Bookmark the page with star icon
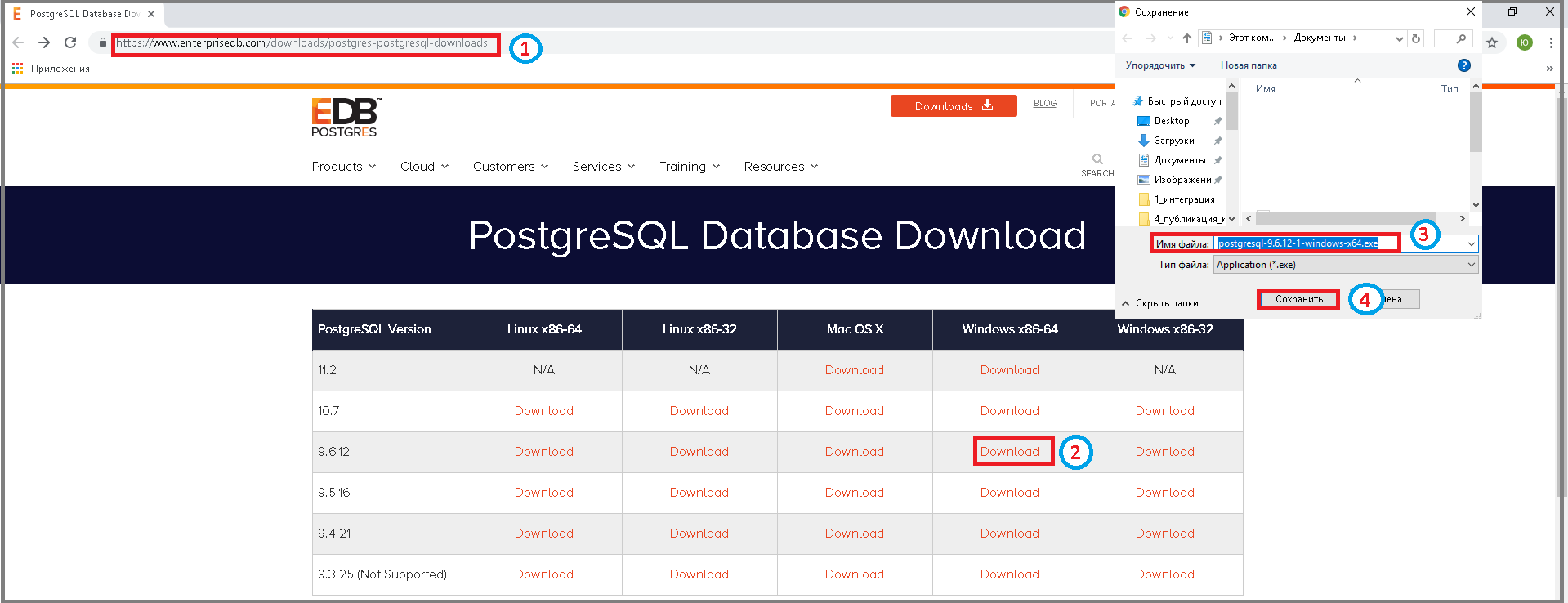 pyautogui.click(x=1492, y=42)
